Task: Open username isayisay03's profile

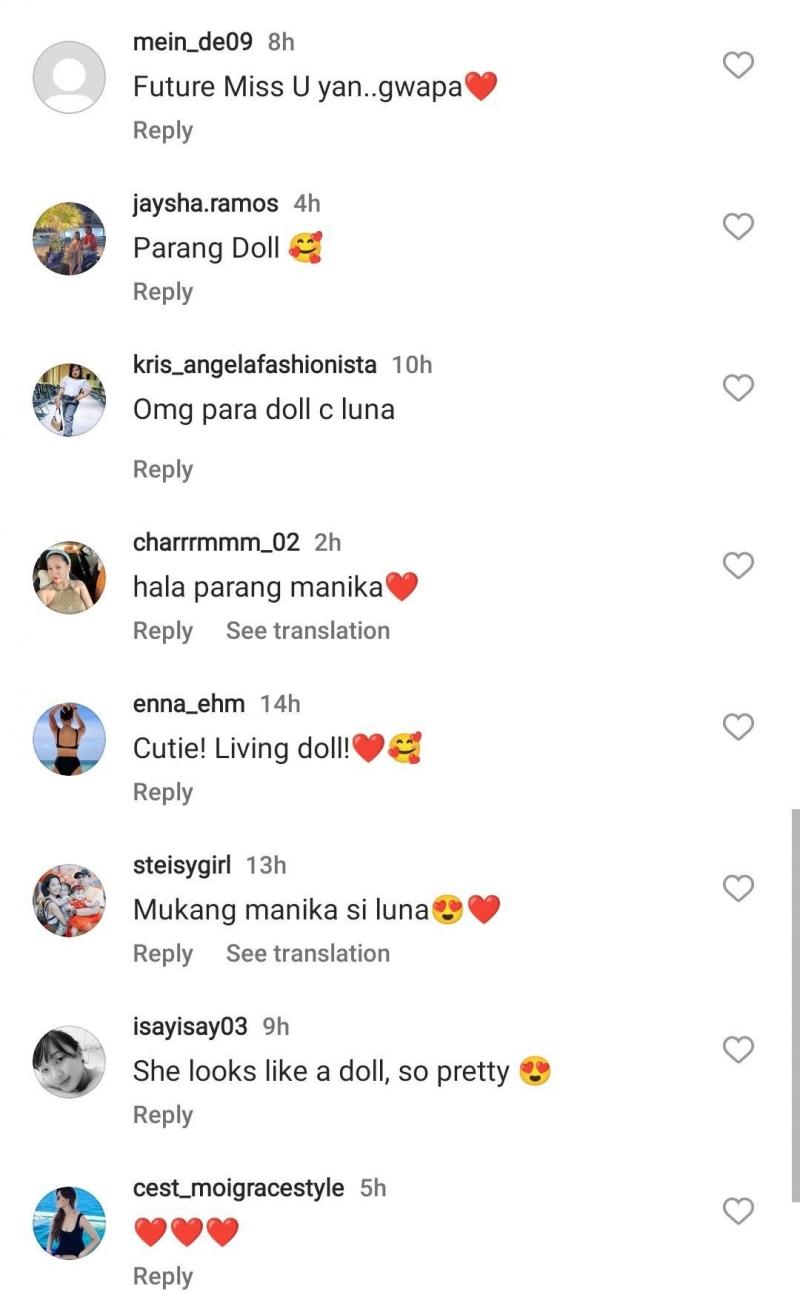Action: 190,1027
